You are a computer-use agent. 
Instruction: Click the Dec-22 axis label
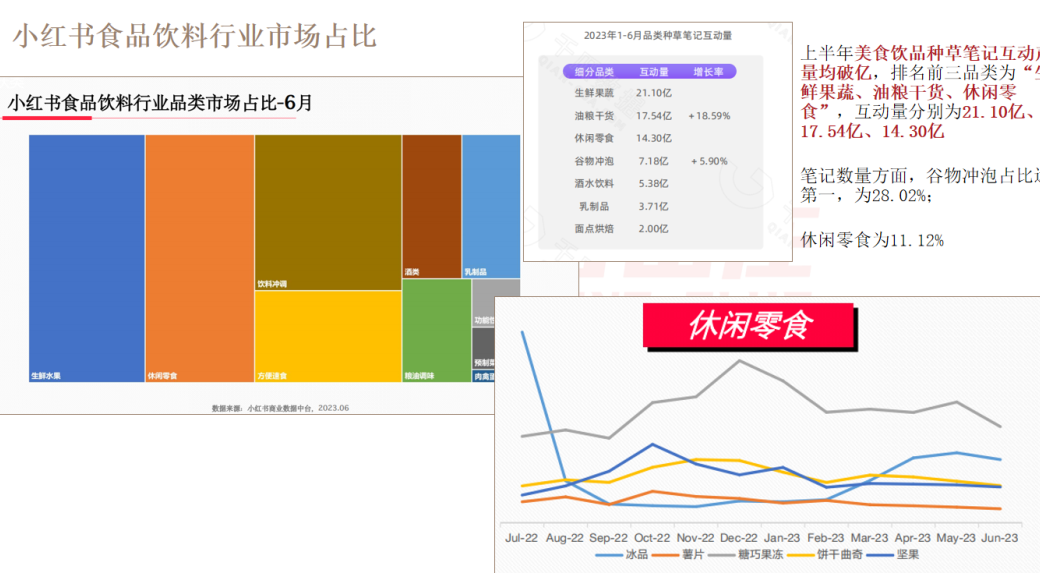[738, 538]
